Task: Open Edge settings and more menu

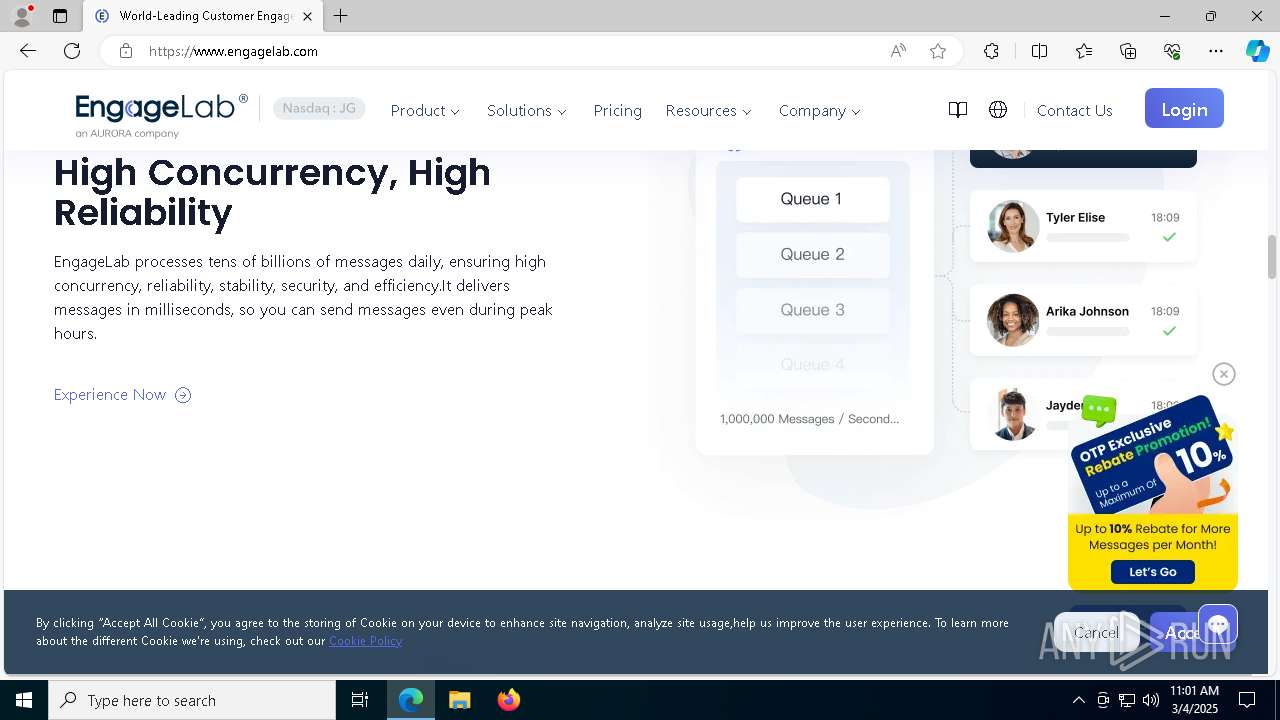Action: 1216,51
